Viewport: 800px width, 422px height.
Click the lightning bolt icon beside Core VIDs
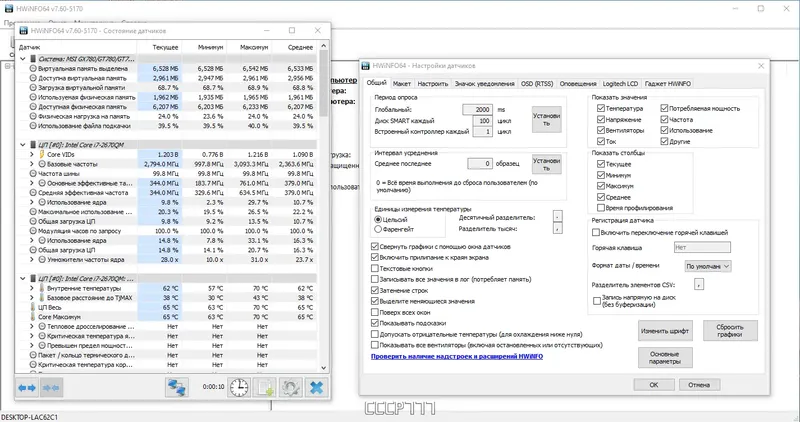(42, 154)
